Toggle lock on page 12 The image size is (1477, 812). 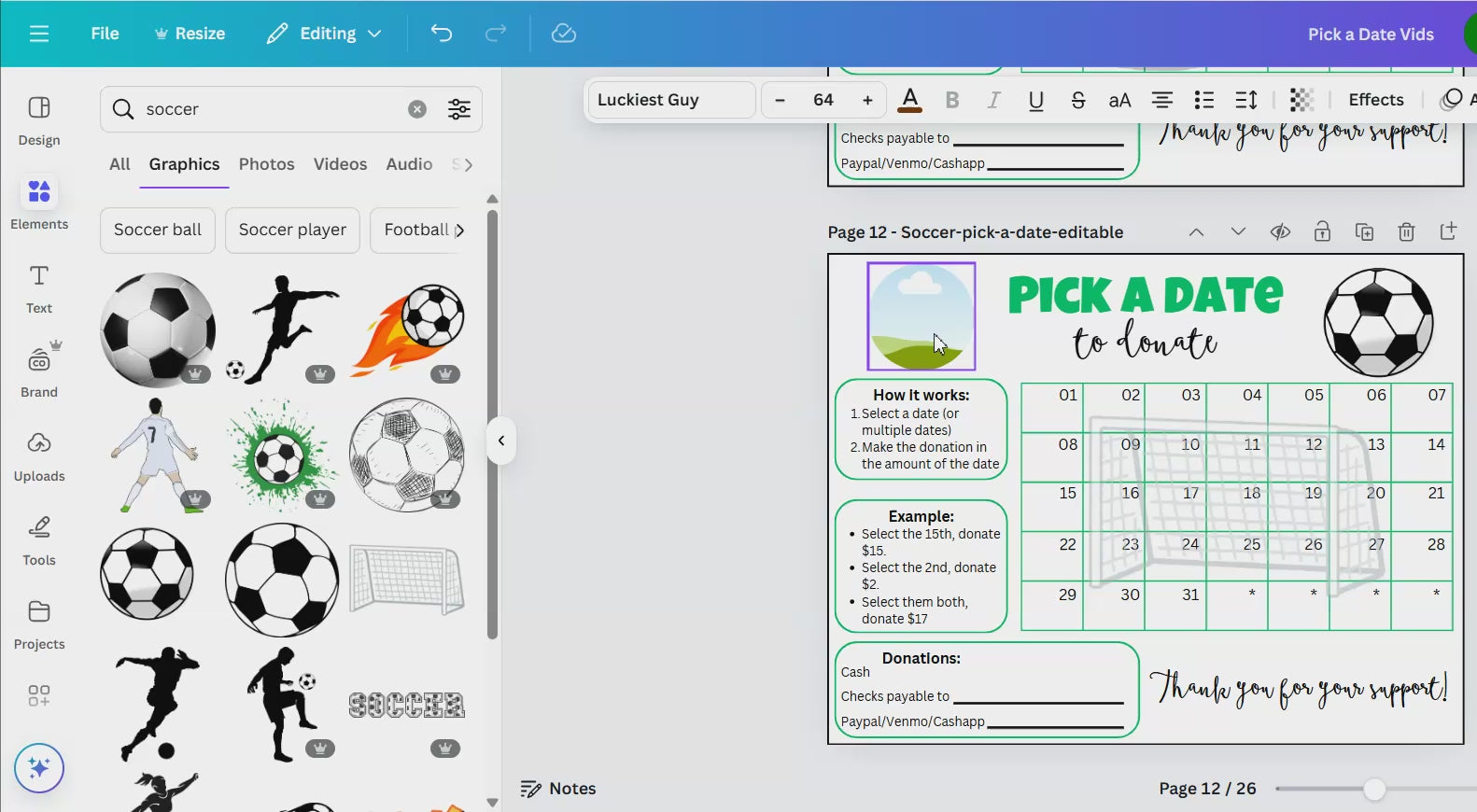click(1322, 232)
